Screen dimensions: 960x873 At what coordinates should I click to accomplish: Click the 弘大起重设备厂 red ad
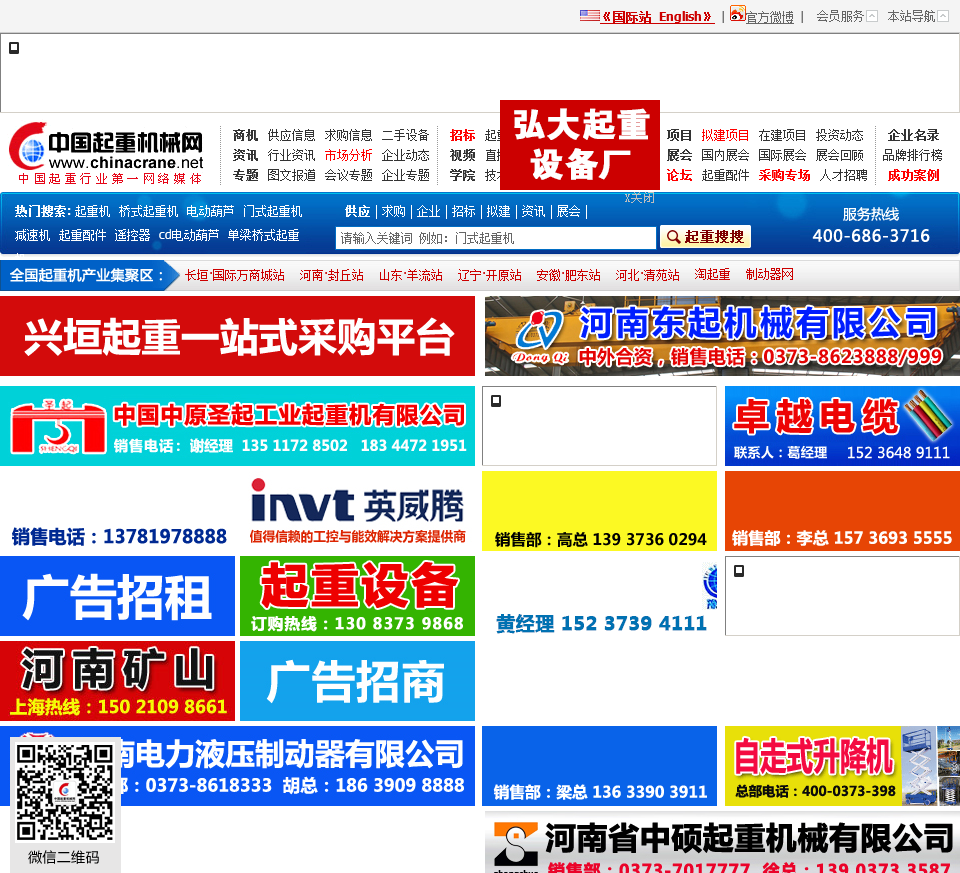[580, 145]
